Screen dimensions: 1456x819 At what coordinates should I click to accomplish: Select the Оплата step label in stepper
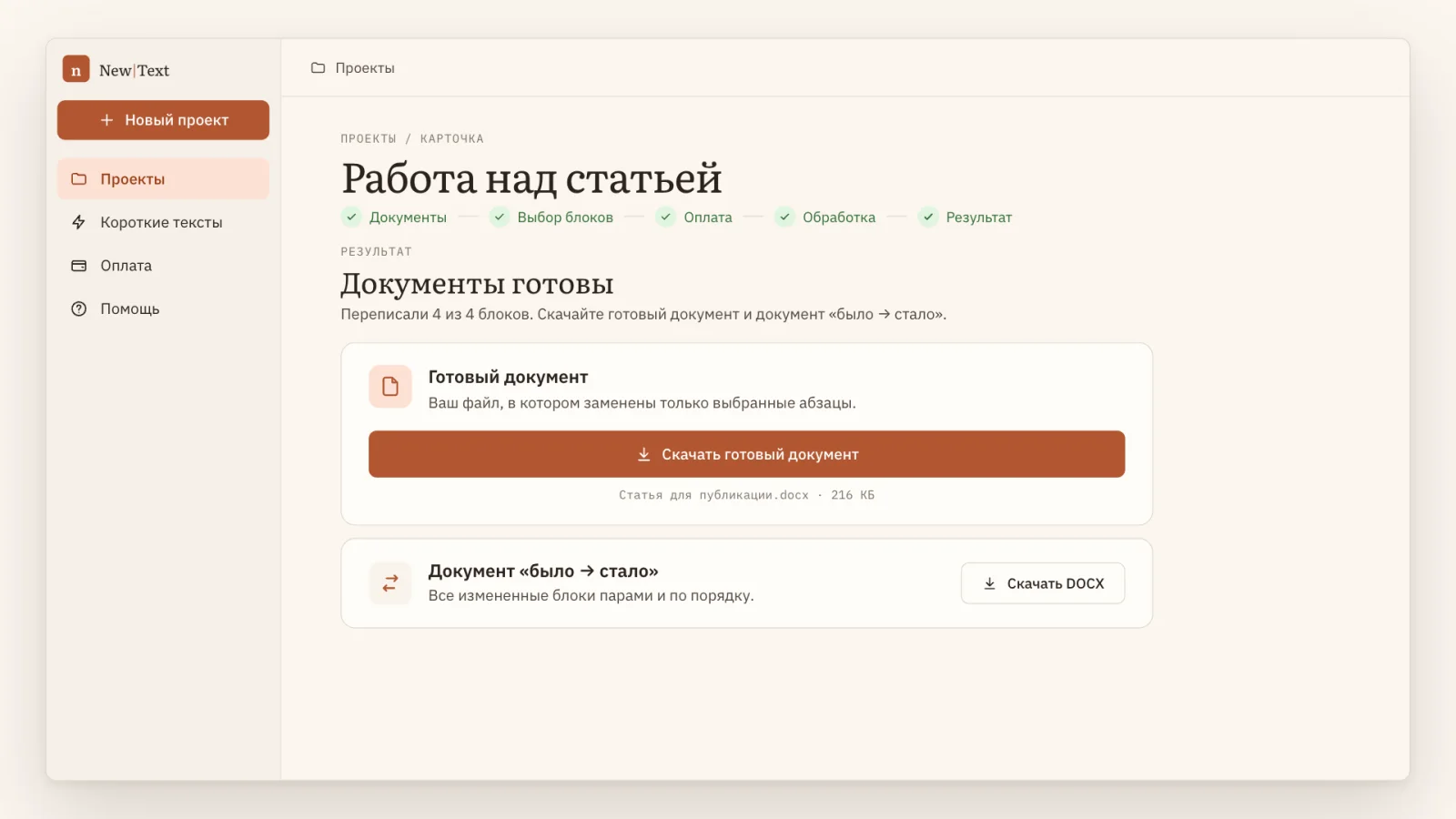click(x=708, y=217)
